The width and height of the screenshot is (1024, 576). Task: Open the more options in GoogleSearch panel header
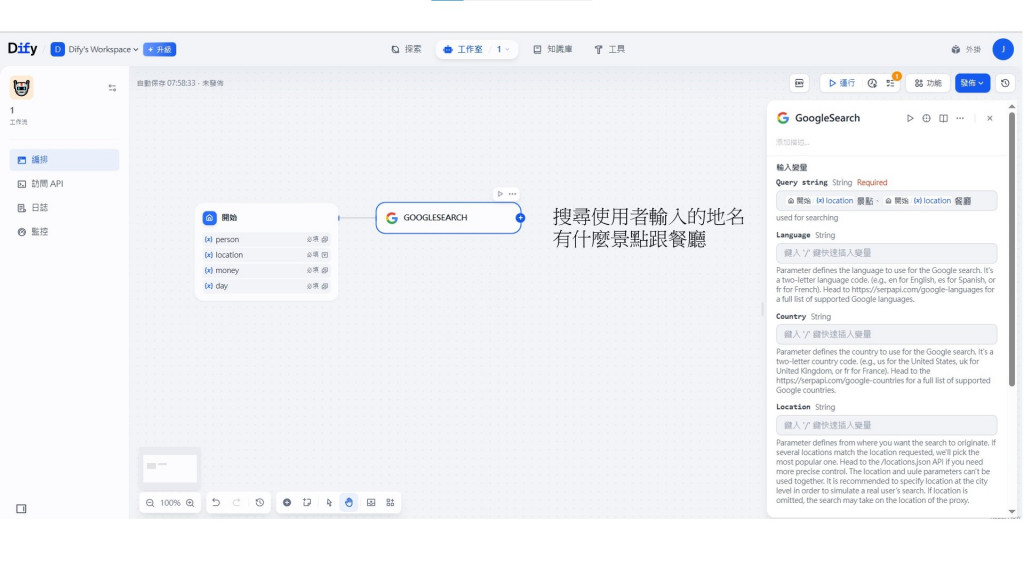click(x=960, y=118)
